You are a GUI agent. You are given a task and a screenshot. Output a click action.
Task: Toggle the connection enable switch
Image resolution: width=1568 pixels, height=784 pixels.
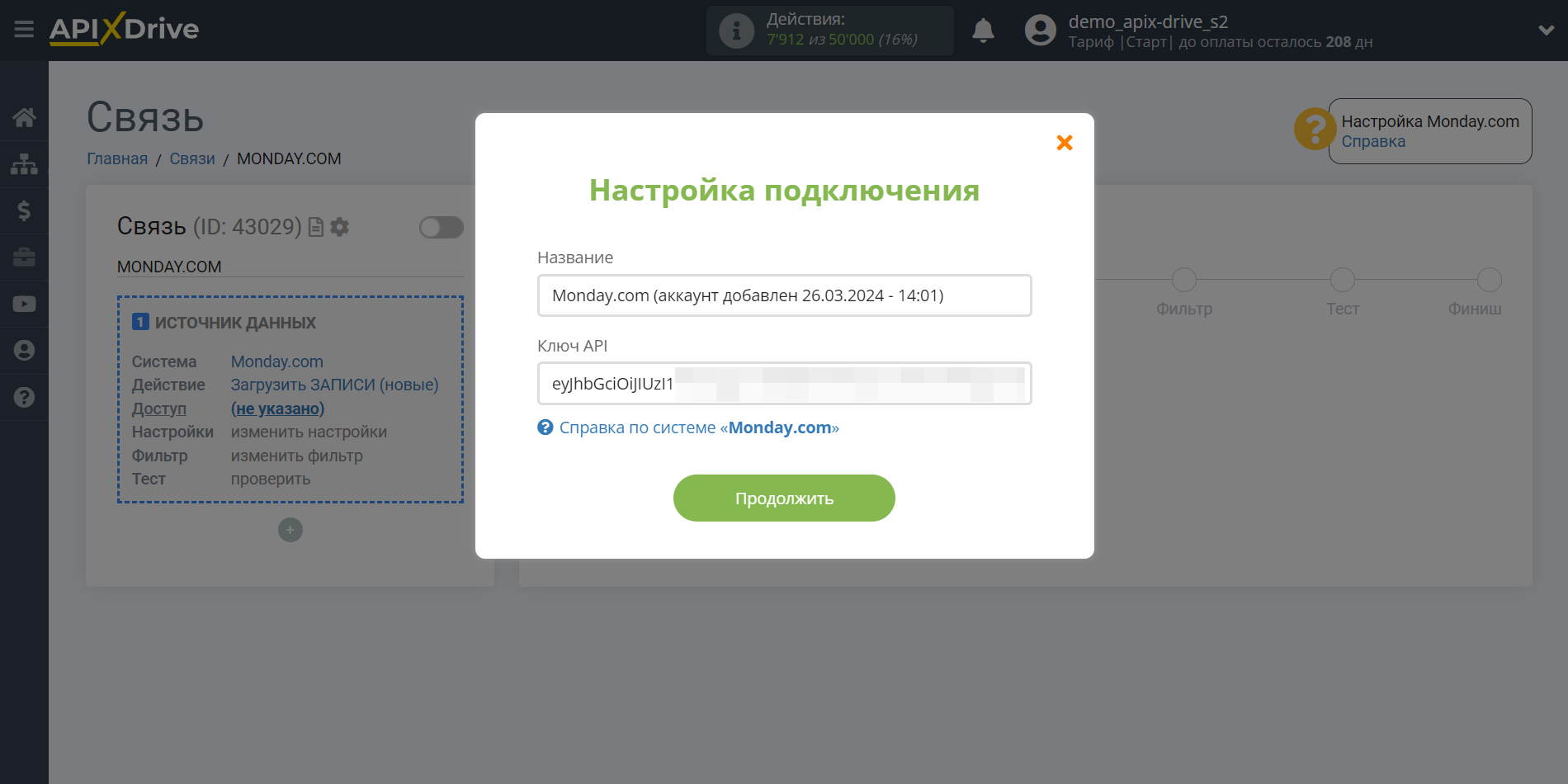pyautogui.click(x=441, y=227)
